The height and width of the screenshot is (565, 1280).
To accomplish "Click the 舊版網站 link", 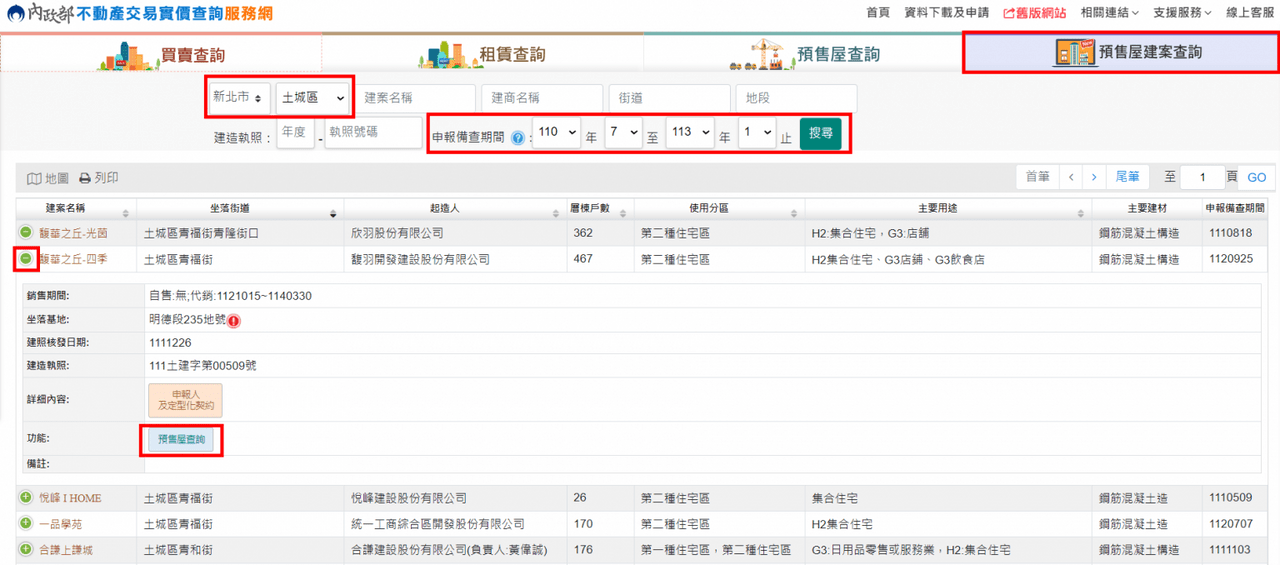I will coord(1034,13).
